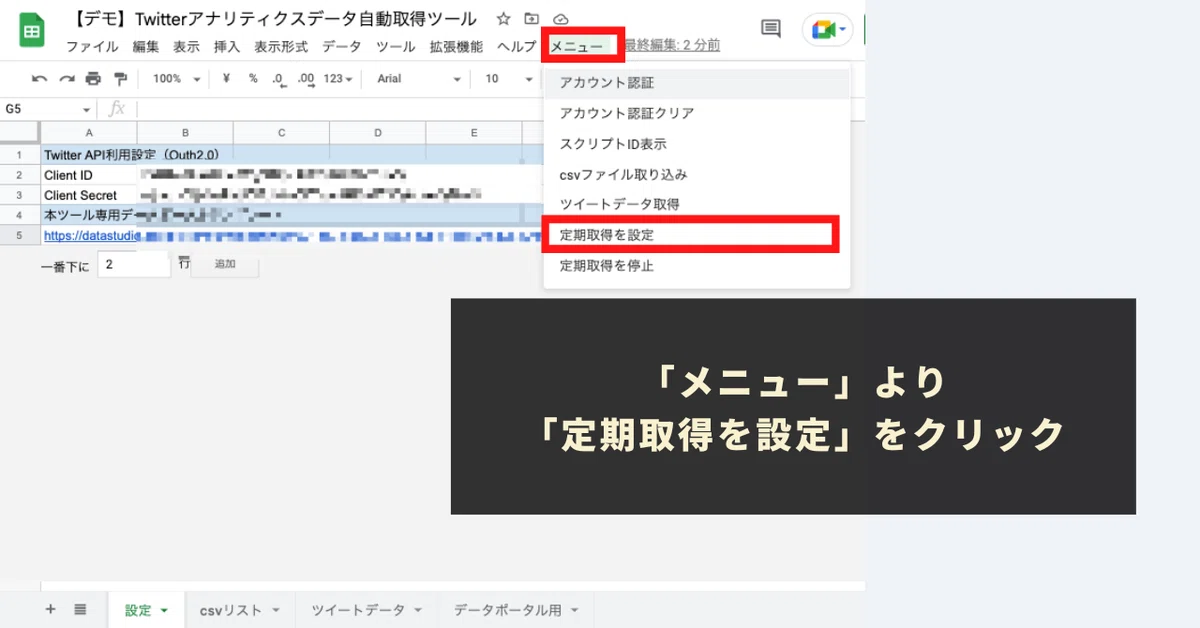Open the 表示 menu

(186, 46)
